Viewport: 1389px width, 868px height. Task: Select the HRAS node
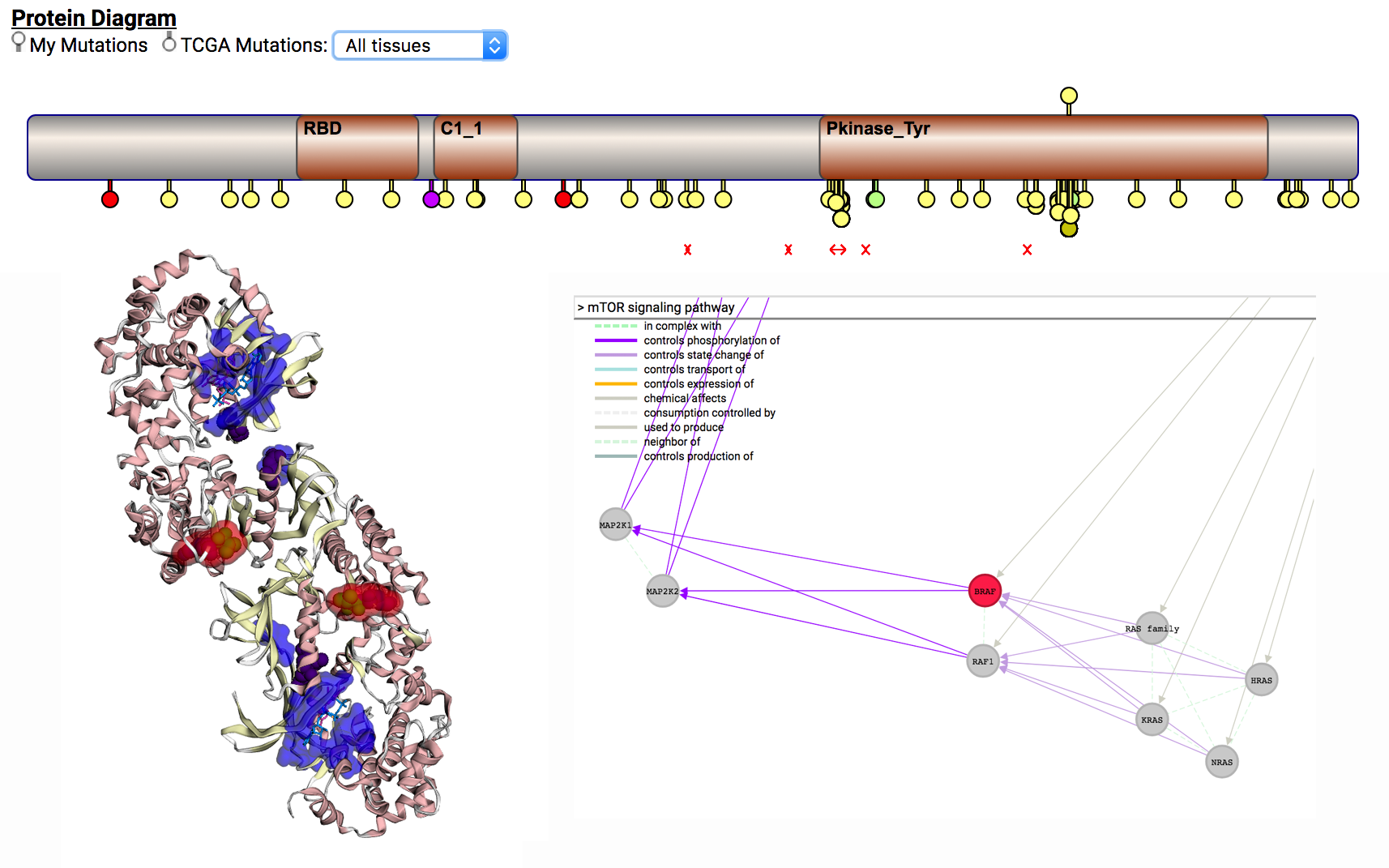pyautogui.click(x=1261, y=681)
